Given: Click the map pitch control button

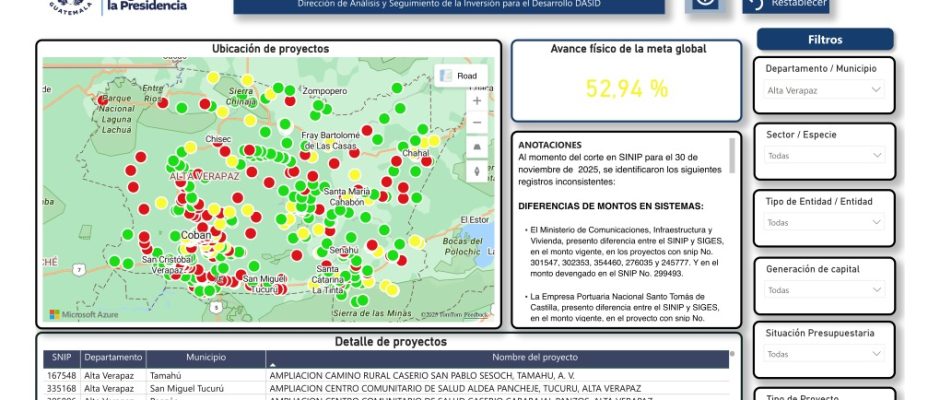Looking at the screenshot, I should pyautogui.click(x=477, y=147).
